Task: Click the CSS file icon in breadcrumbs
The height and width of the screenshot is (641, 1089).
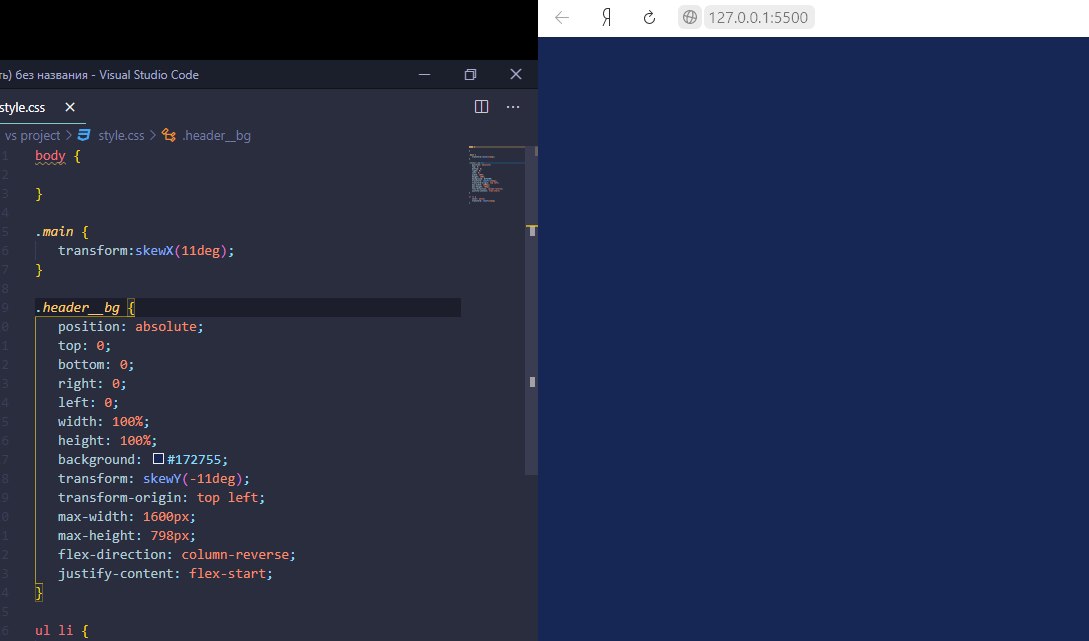Action: click(84, 135)
